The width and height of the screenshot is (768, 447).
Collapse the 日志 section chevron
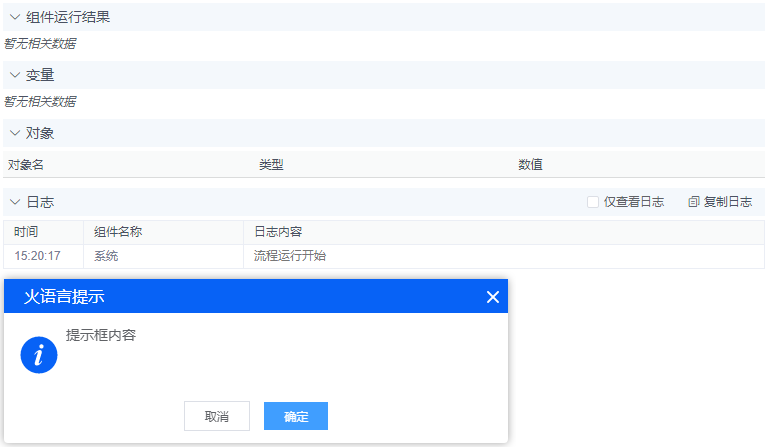tap(15, 202)
